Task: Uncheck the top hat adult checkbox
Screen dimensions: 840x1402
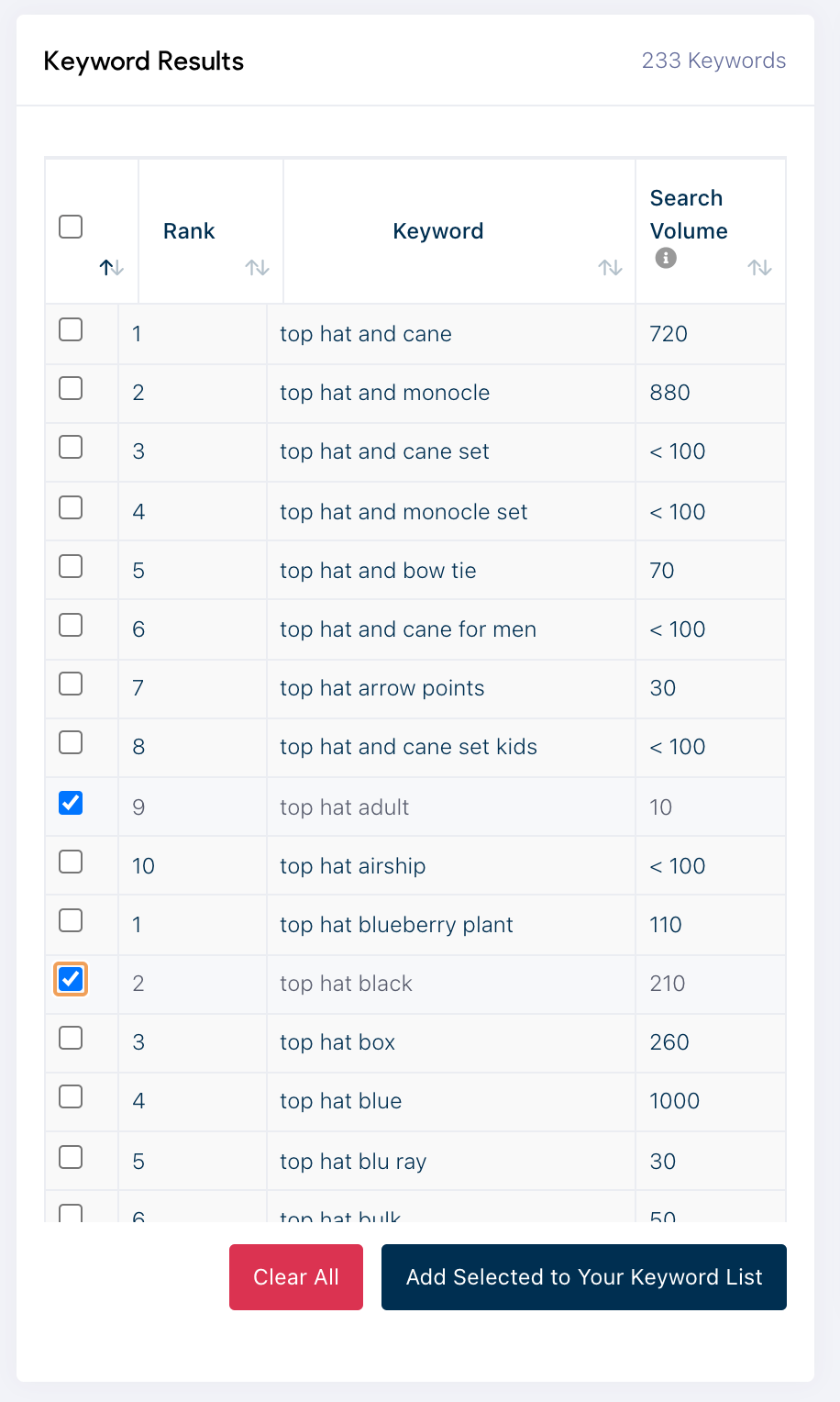Action: pos(71,803)
